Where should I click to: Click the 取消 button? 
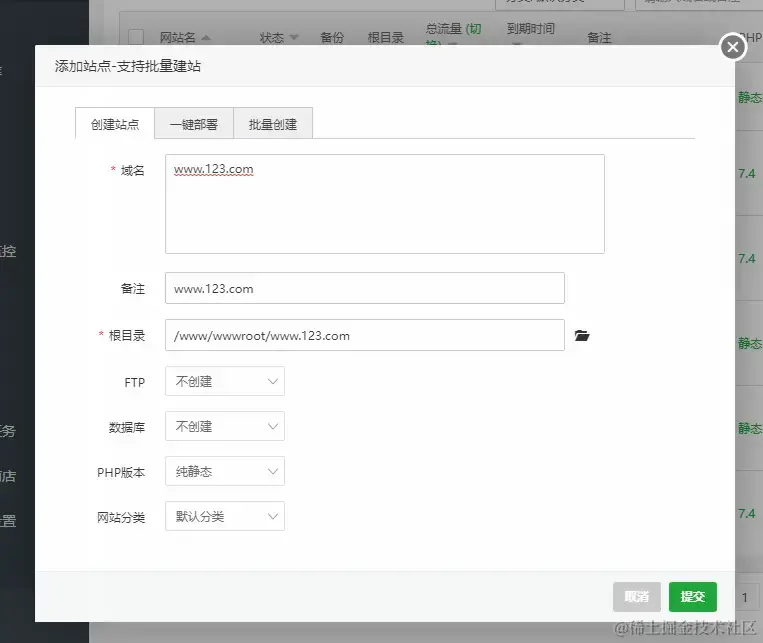click(x=636, y=597)
